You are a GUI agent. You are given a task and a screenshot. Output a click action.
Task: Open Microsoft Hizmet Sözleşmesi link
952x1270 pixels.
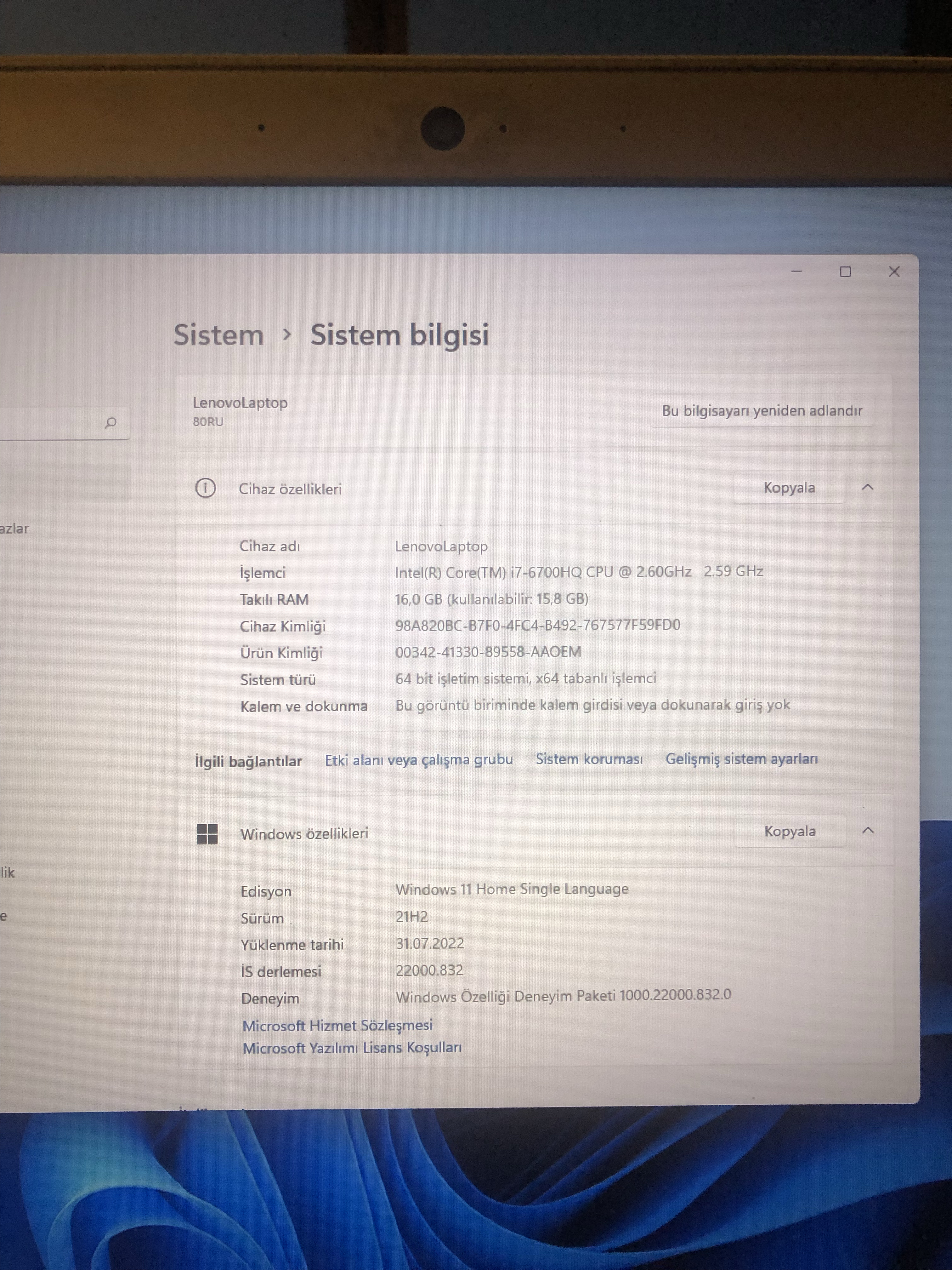point(337,1025)
